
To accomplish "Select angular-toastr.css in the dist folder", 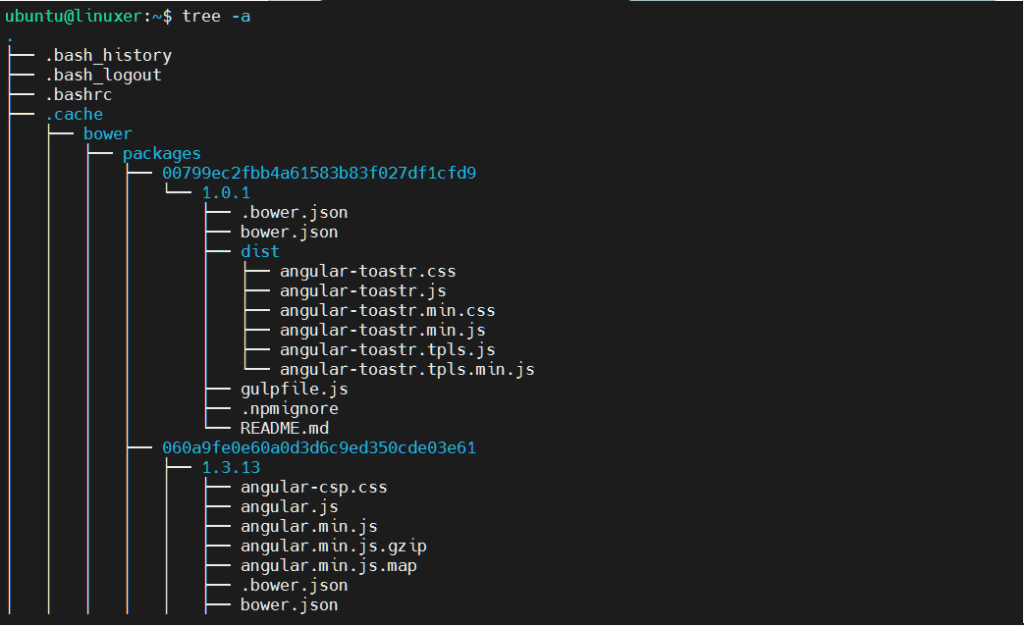I will (x=368, y=271).
